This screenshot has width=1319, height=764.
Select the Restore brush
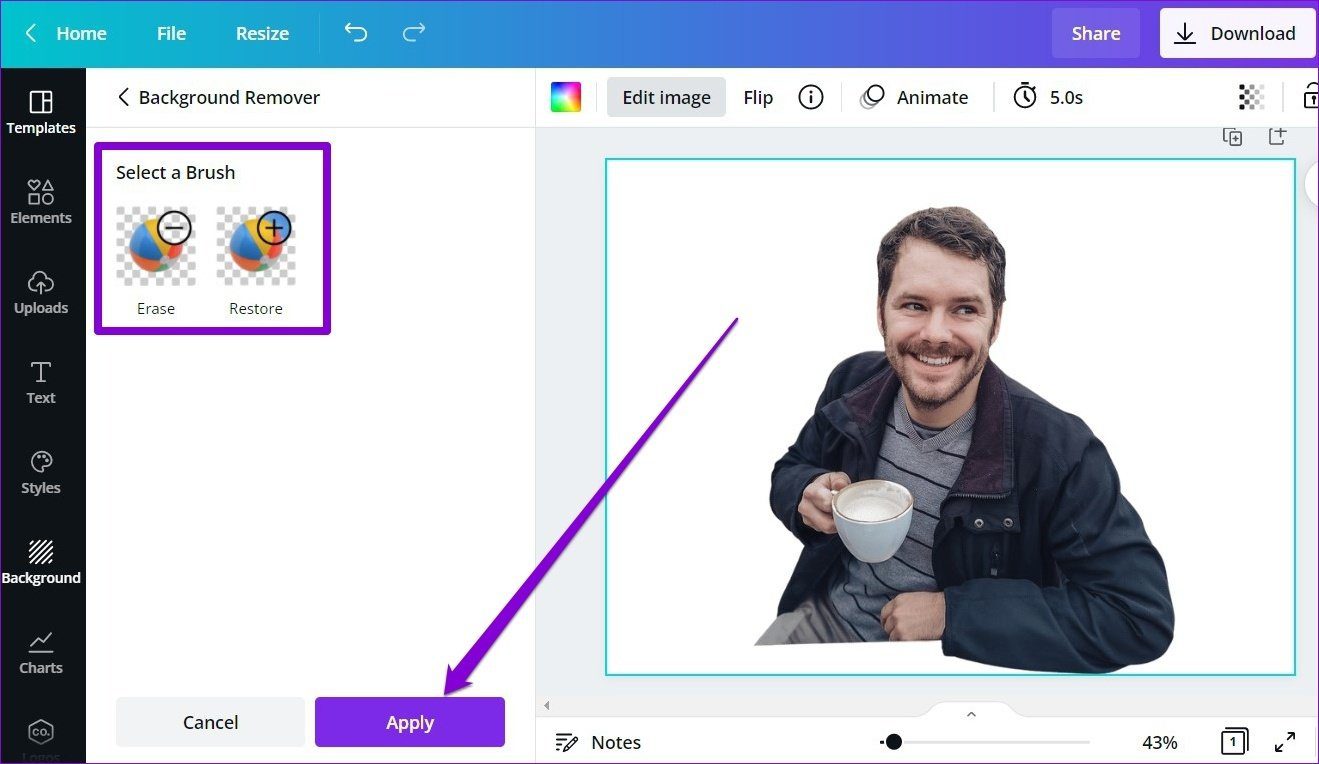click(256, 262)
